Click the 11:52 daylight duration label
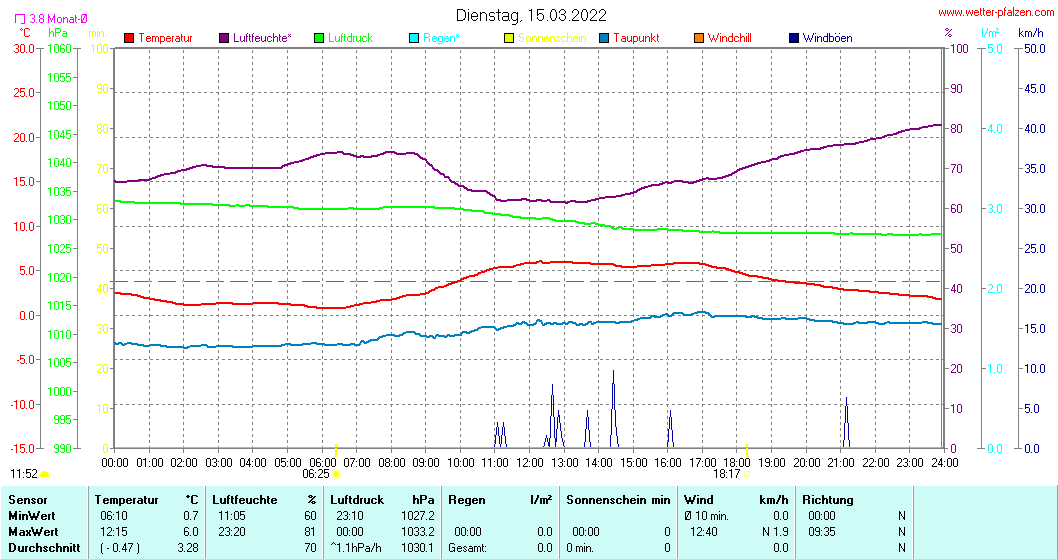 click(x=24, y=474)
